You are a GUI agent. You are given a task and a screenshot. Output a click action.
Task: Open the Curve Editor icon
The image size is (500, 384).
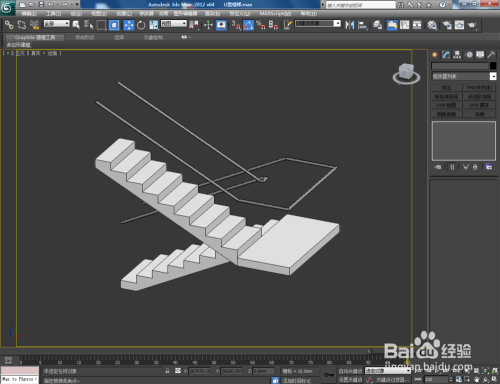click(405, 25)
